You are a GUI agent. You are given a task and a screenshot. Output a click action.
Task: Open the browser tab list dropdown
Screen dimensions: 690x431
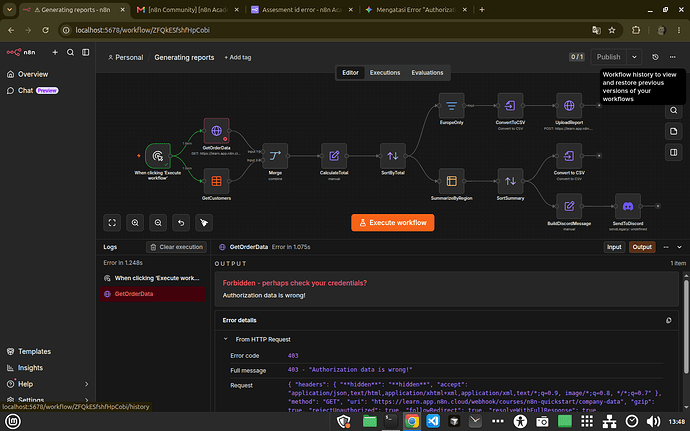pos(9,9)
